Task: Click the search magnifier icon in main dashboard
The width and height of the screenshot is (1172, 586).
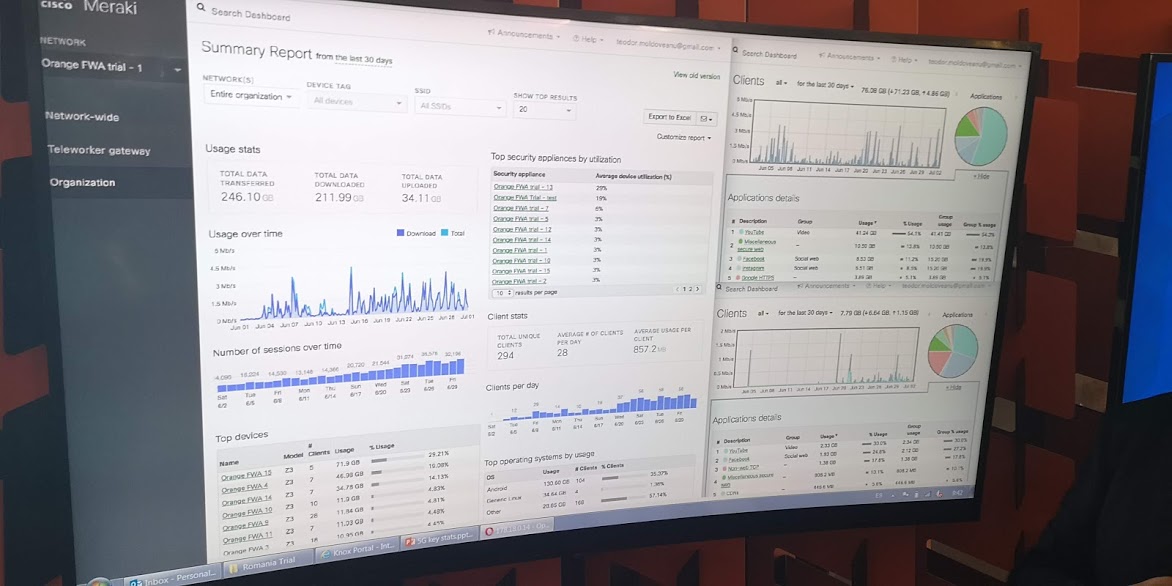Action: [x=200, y=7]
